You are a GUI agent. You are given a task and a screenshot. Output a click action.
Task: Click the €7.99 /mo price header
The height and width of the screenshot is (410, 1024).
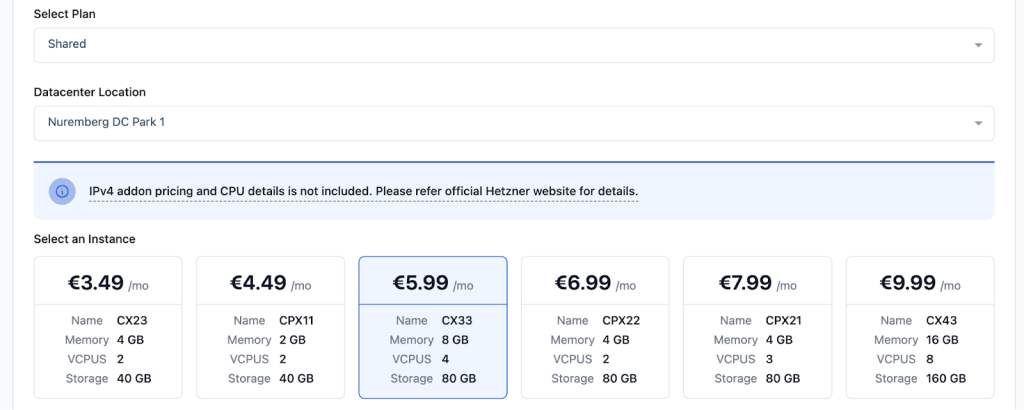coord(757,283)
